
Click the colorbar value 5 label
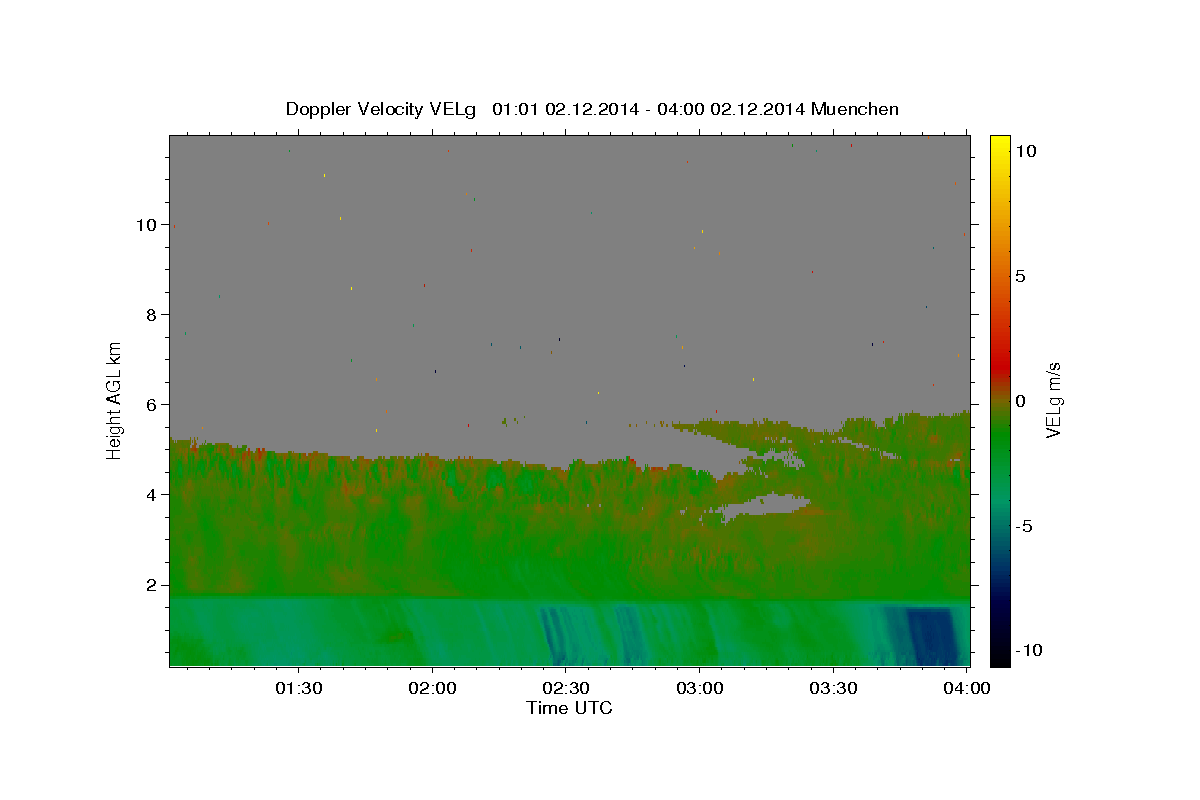[x=1020, y=276]
